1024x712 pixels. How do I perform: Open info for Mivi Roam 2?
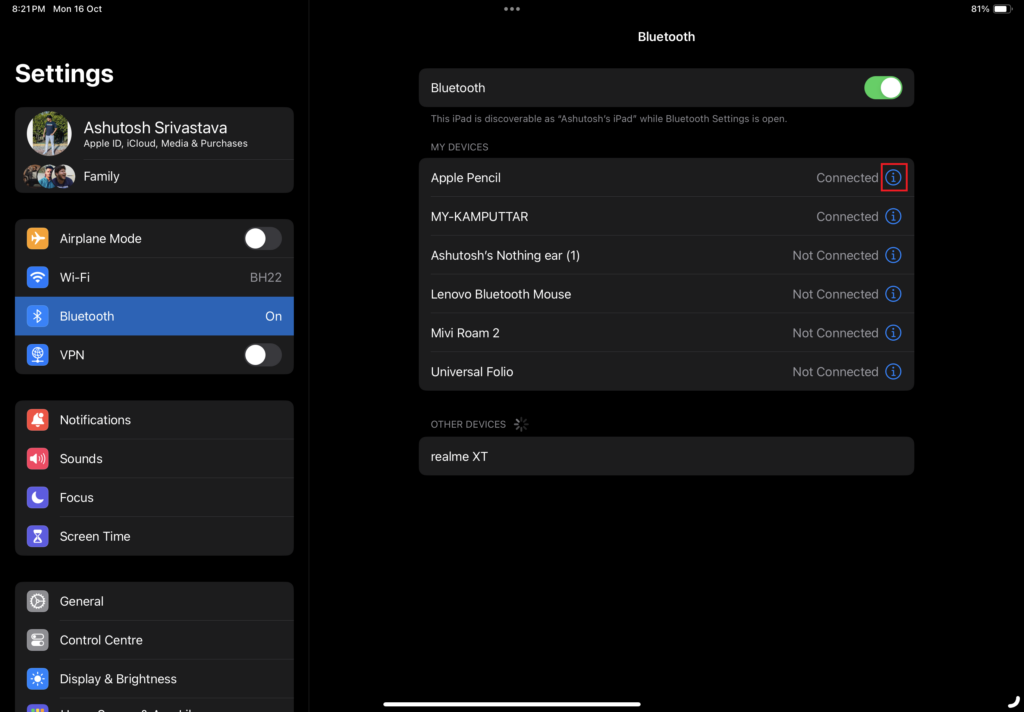[x=893, y=333]
